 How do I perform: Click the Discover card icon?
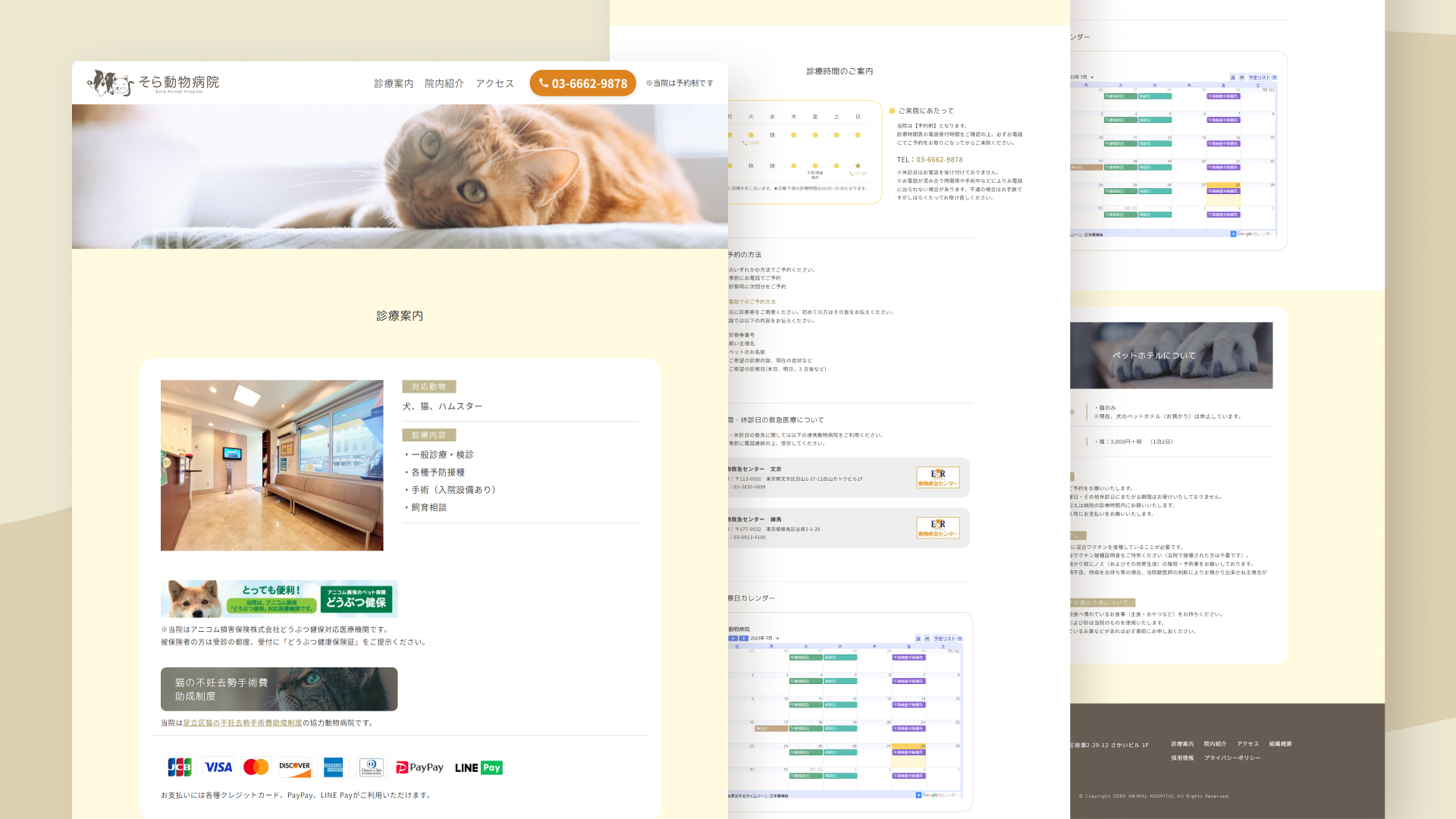294,767
